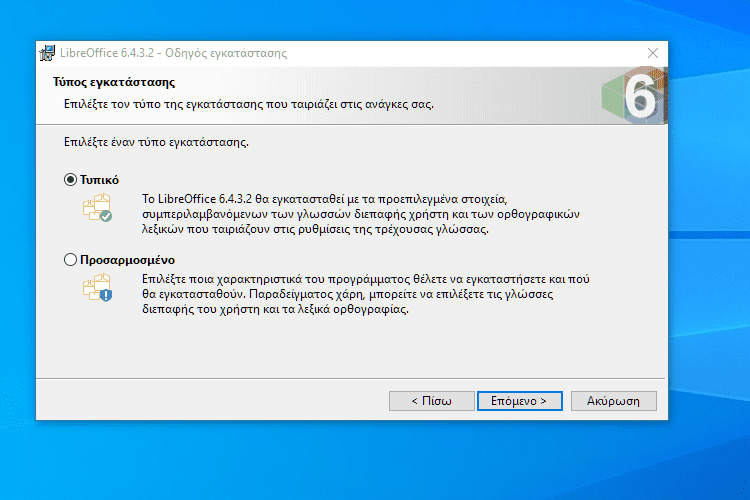The width and height of the screenshot is (750, 500).
Task: Go back with the < Πίσω button
Action: coord(431,401)
